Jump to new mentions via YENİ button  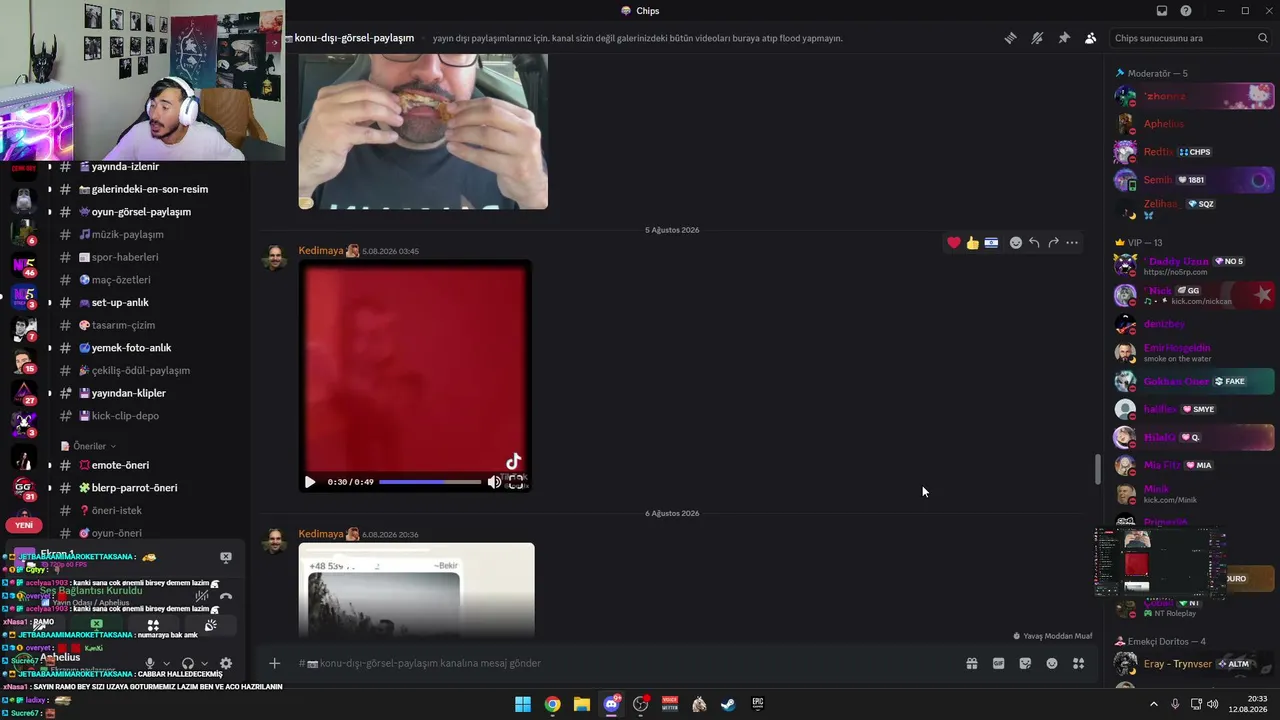tap(24, 525)
